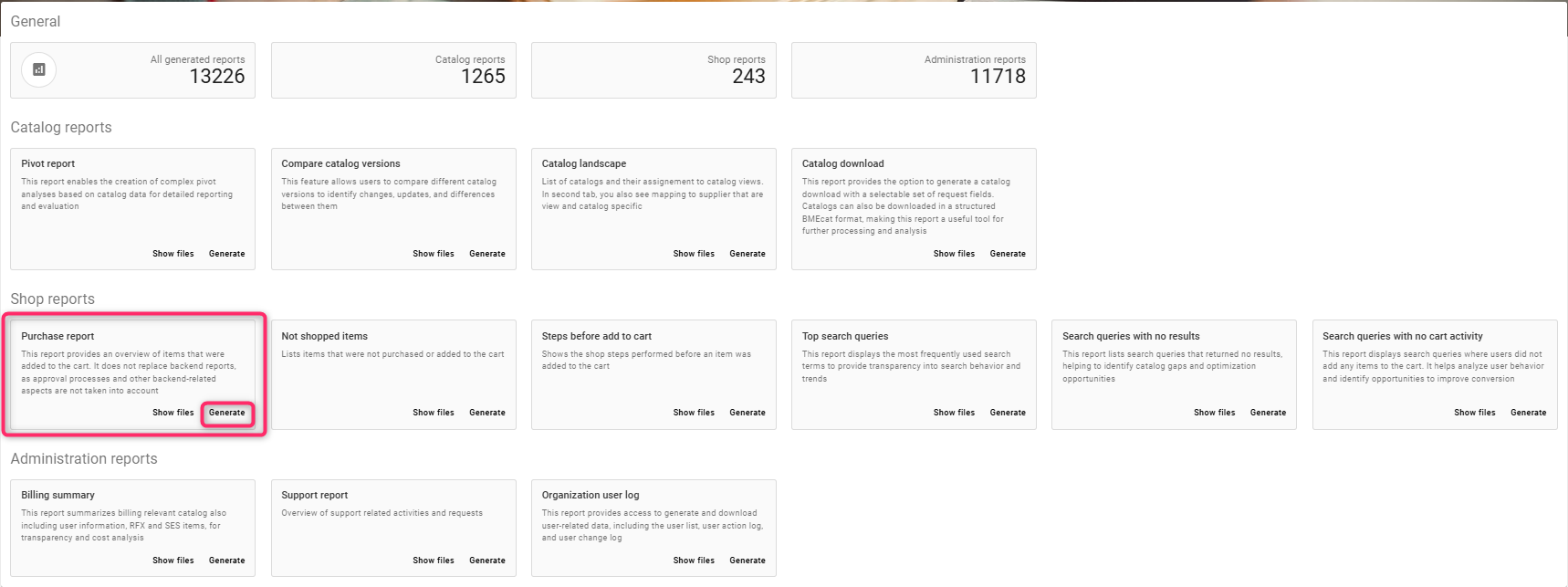
Task: Show files for Pivot report
Action: coord(172,254)
